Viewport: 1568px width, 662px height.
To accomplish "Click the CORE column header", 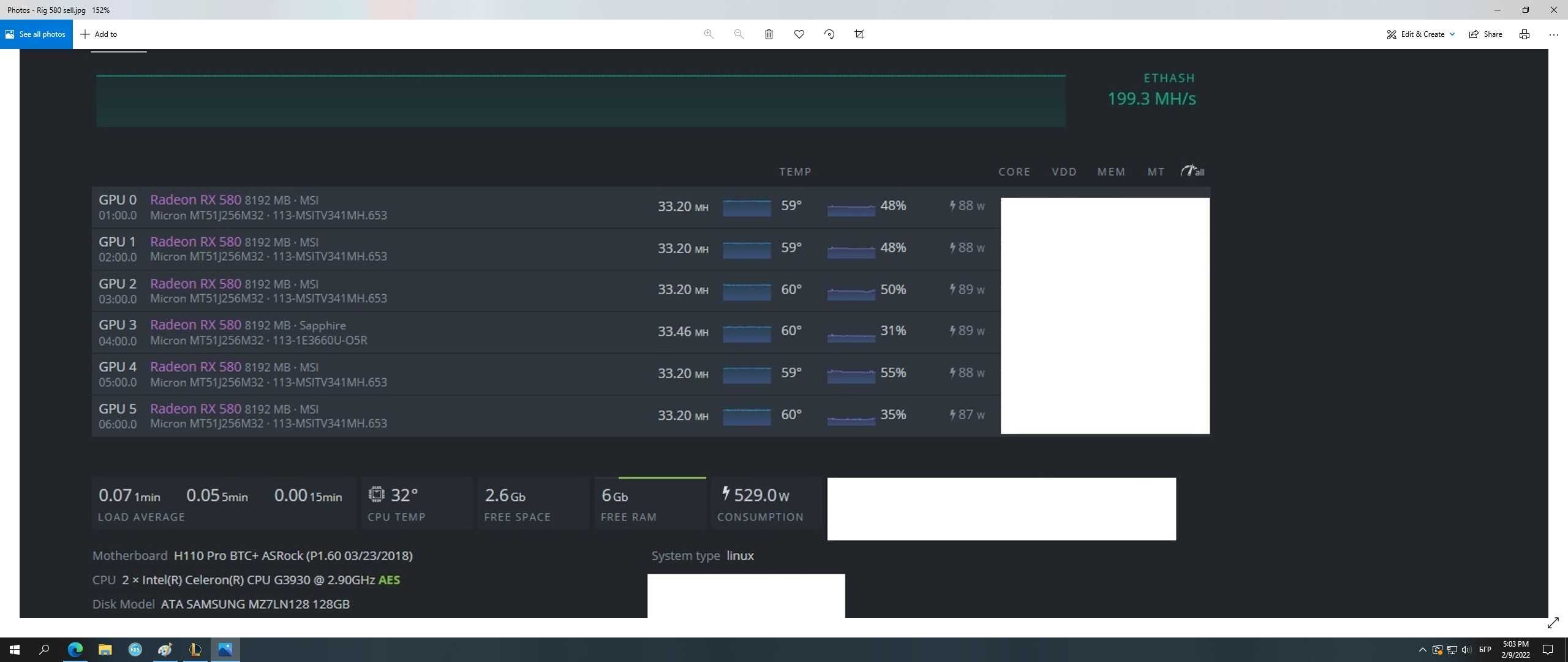I will click(x=1014, y=172).
